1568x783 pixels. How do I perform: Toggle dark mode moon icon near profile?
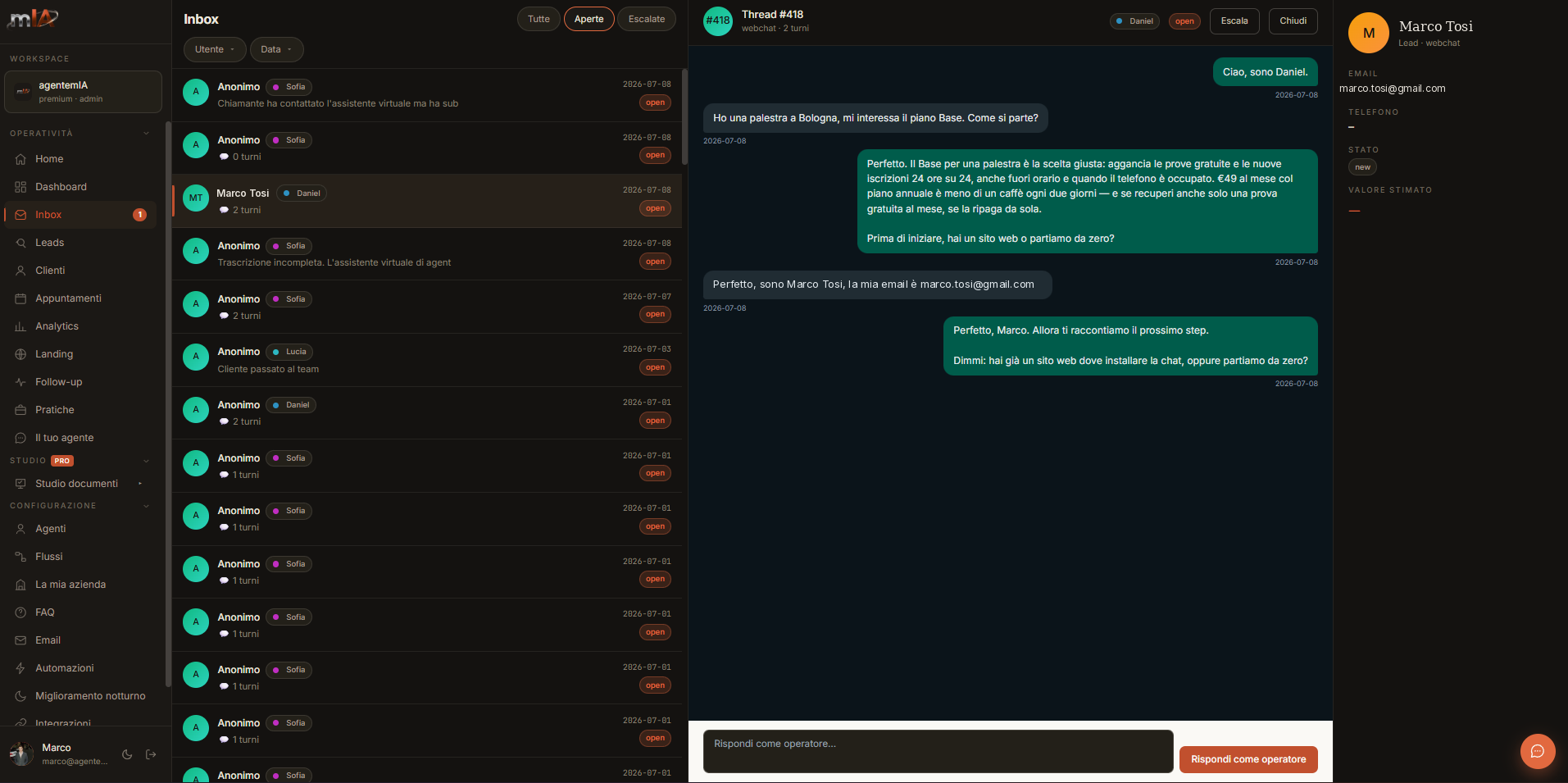point(127,754)
